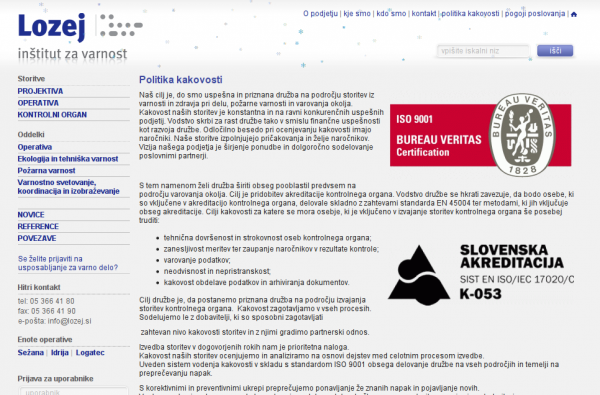Click the safe work training signup link

68,263
